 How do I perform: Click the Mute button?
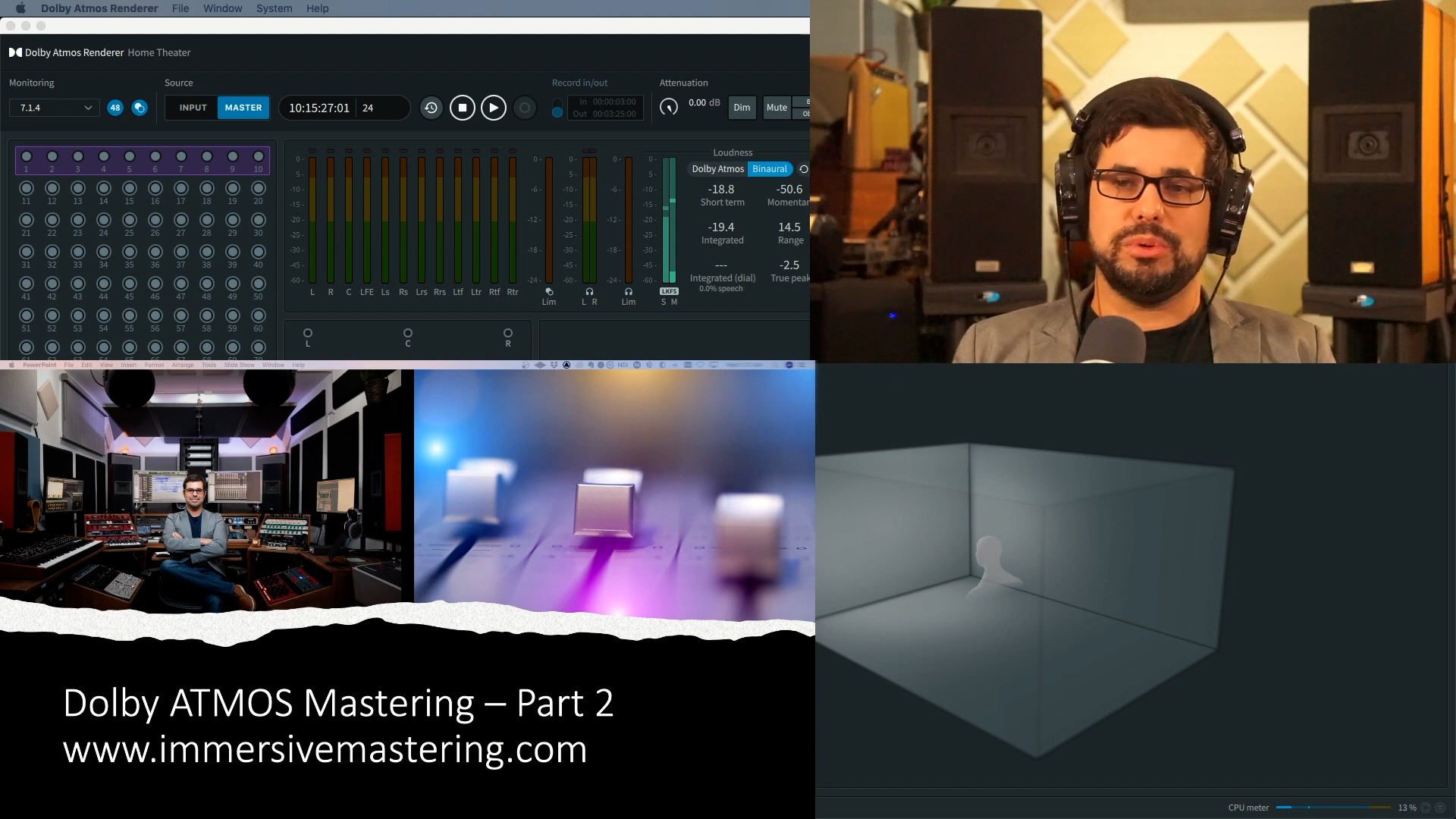pyautogui.click(x=777, y=108)
